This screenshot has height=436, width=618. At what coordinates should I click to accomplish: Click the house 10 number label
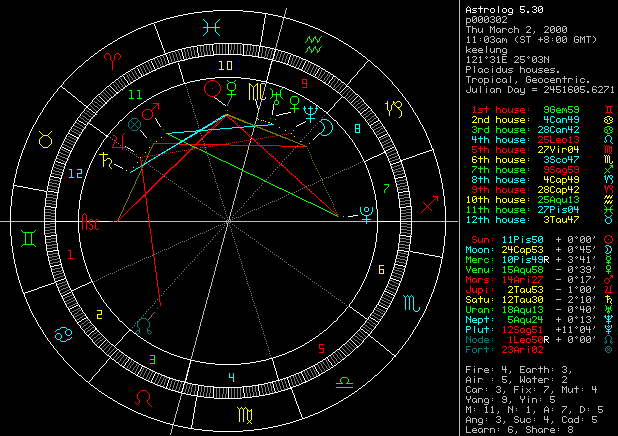point(226,66)
